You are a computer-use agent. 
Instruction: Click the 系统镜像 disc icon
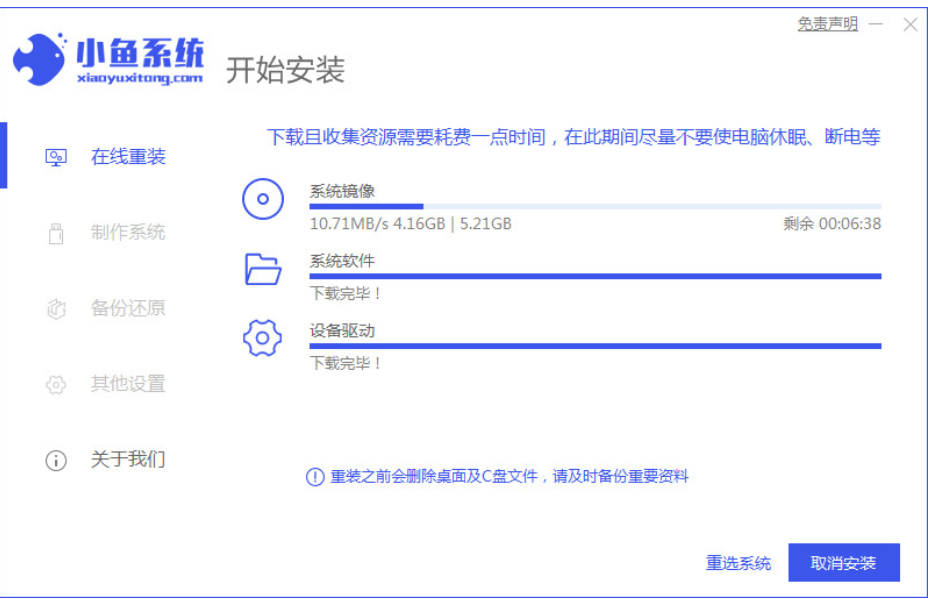263,199
